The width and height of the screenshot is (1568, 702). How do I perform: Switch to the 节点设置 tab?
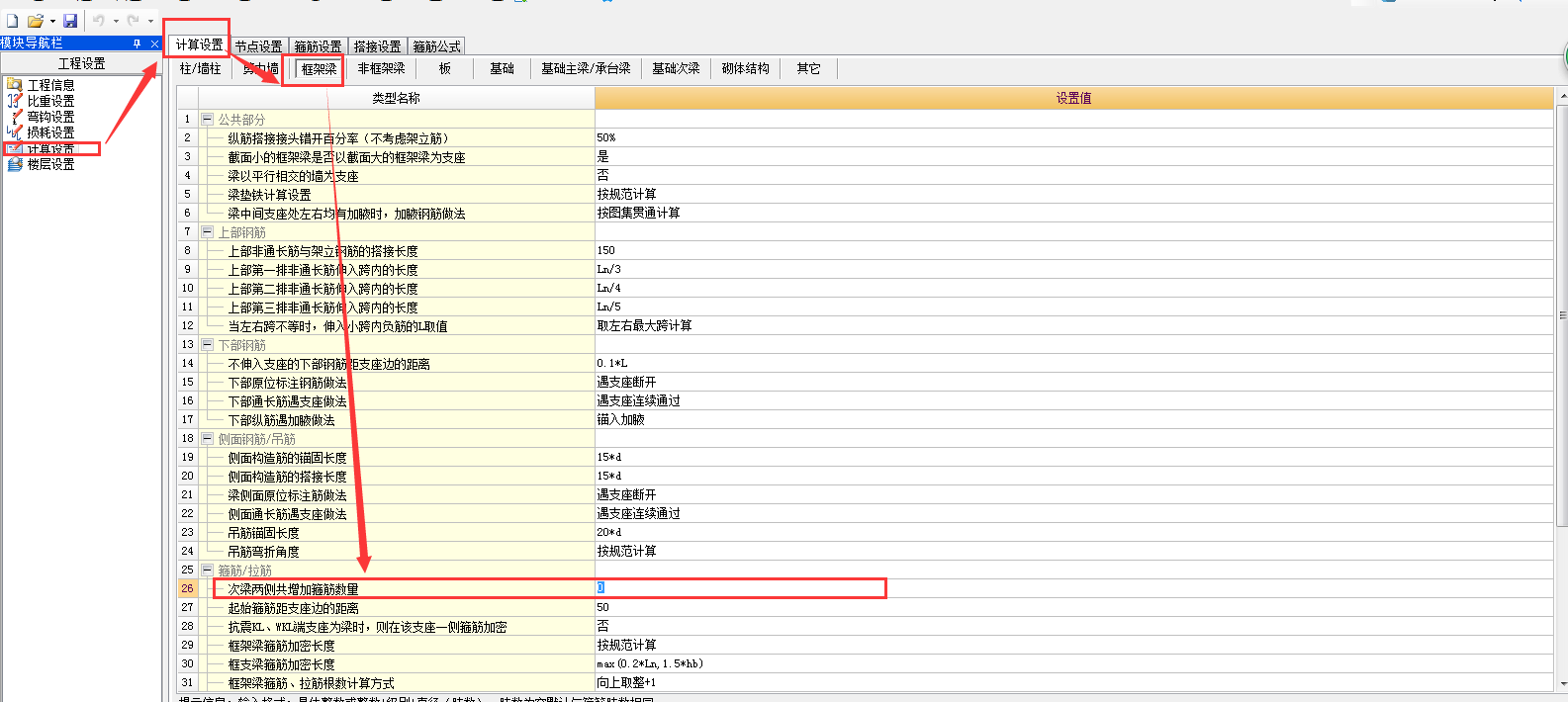tap(258, 46)
